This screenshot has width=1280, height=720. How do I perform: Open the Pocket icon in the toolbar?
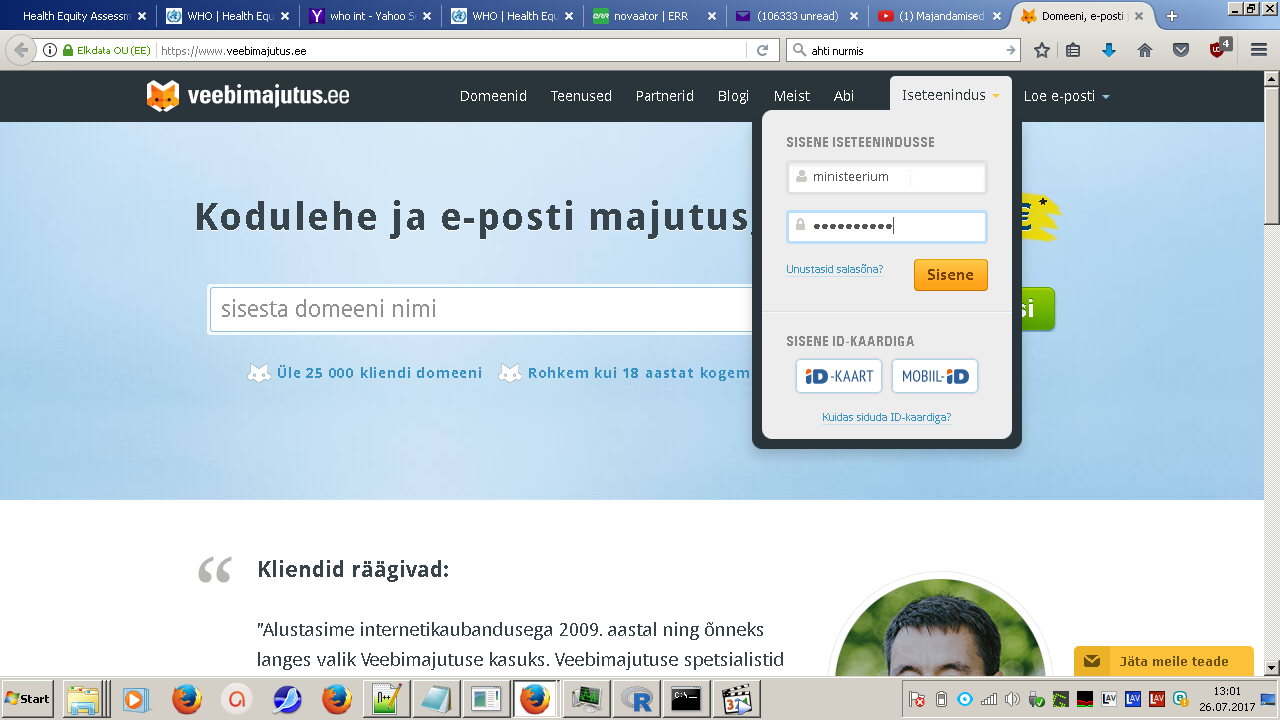1181,50
